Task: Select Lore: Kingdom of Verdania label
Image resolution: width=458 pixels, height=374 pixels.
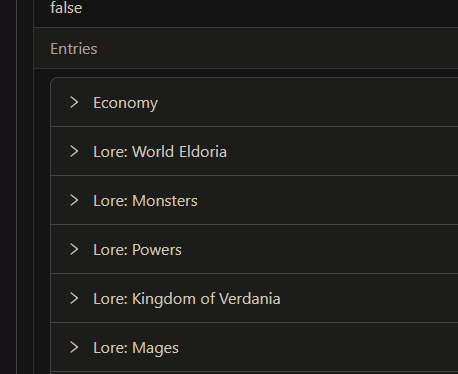Action: tap(187, 299)
